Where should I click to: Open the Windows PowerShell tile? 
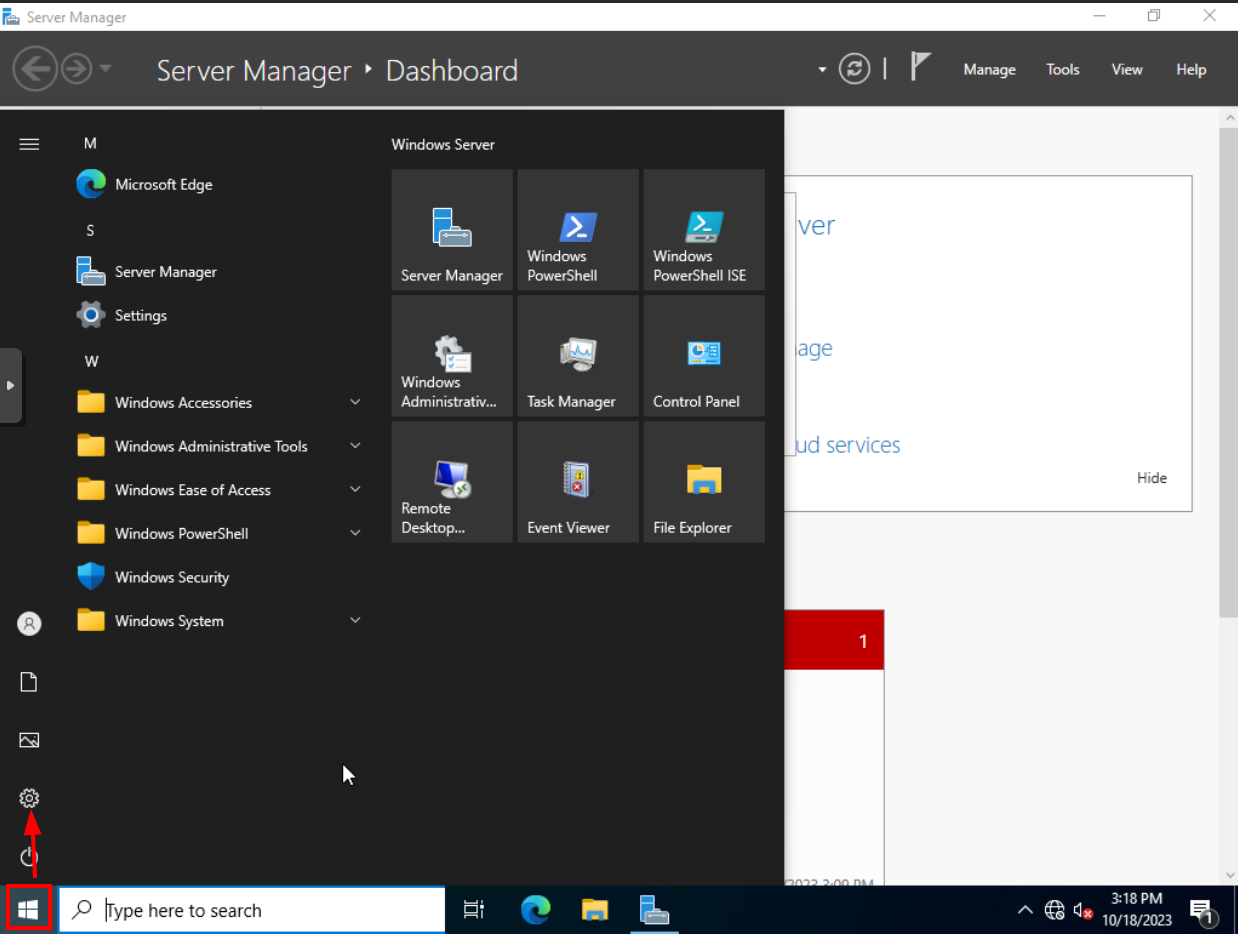(577, 230)
